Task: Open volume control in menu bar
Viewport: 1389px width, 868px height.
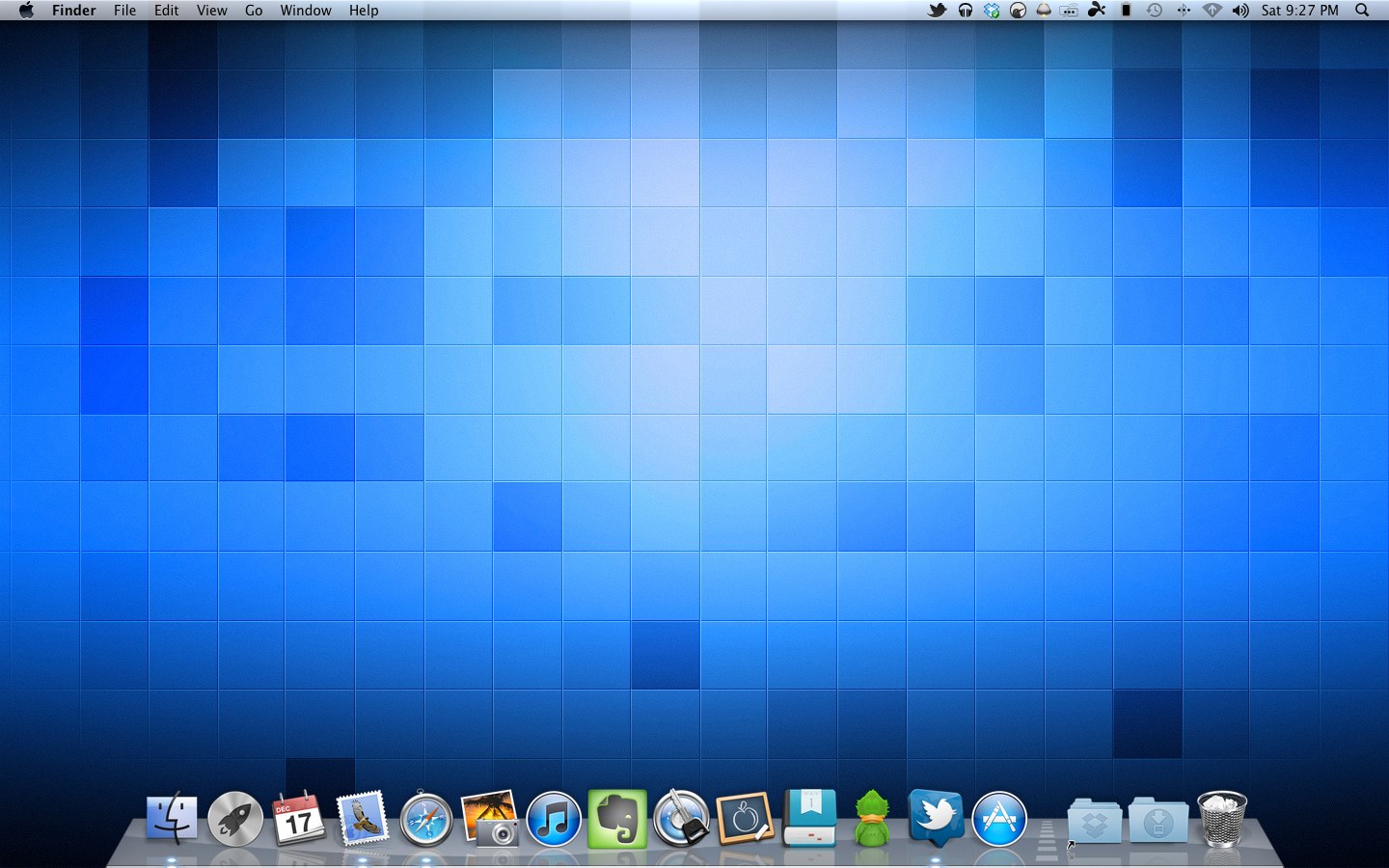Action: click(1240, 10)
